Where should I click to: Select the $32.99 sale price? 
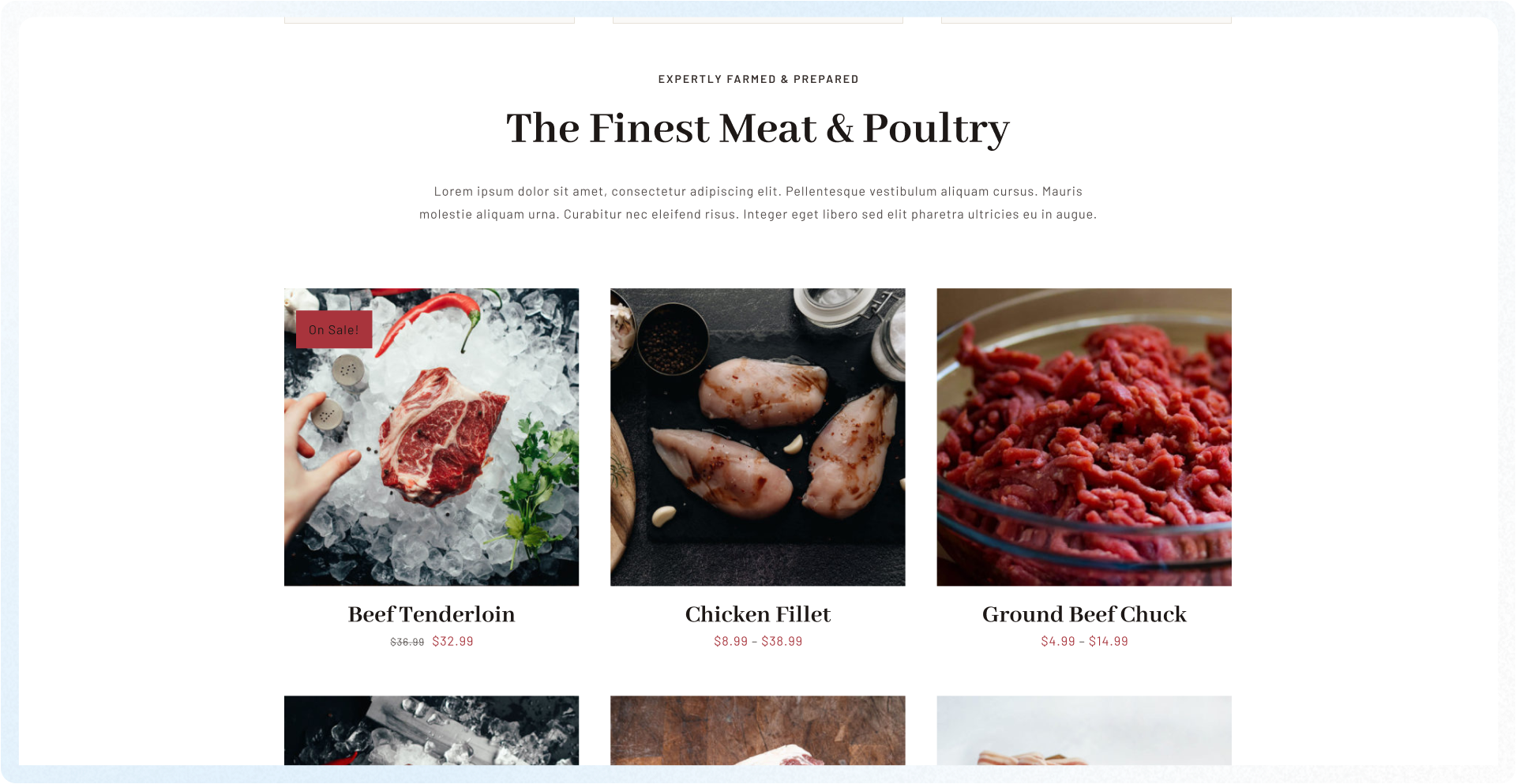(452, 641)
